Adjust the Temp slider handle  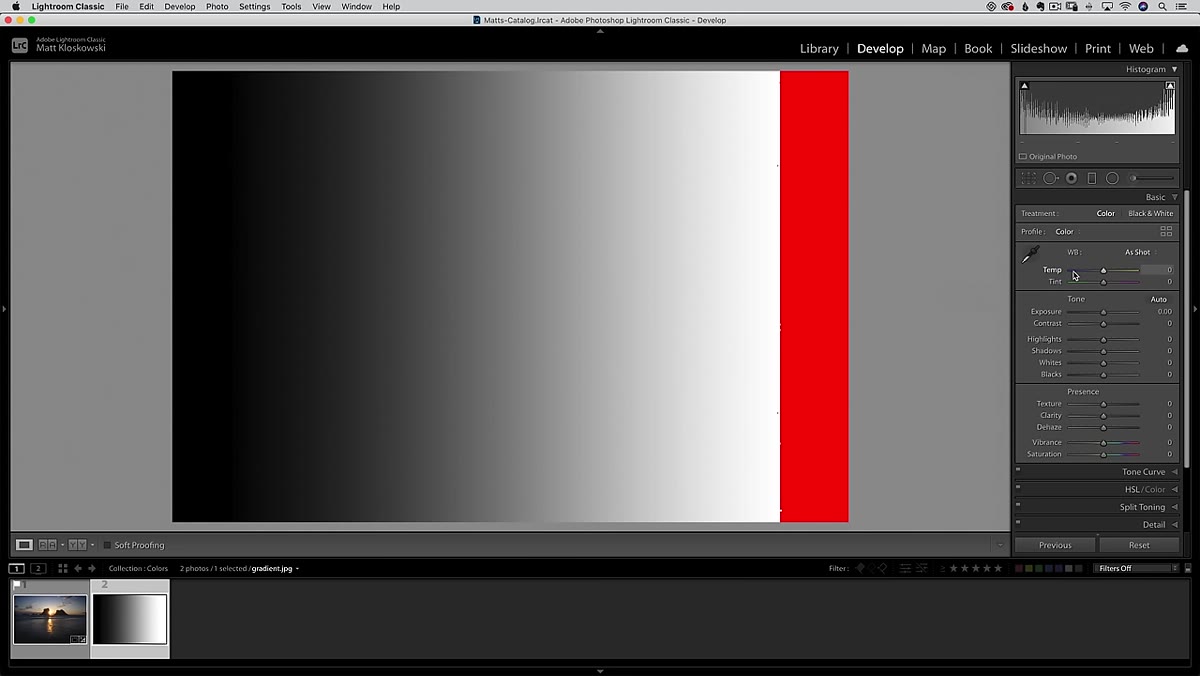pyautogui.click(x=1104, y=270)
